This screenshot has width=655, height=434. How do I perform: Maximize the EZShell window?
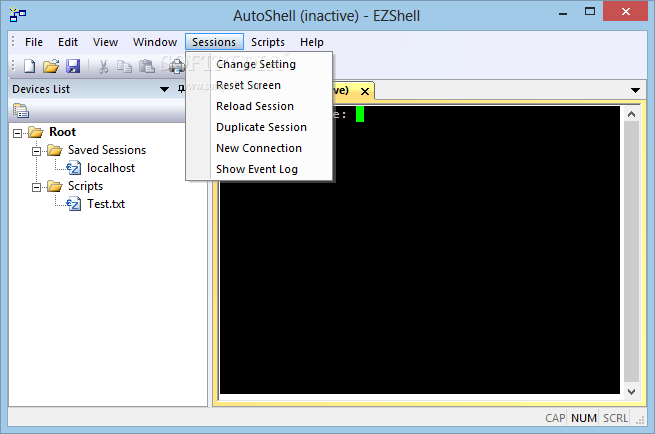(x=590, y=12)
